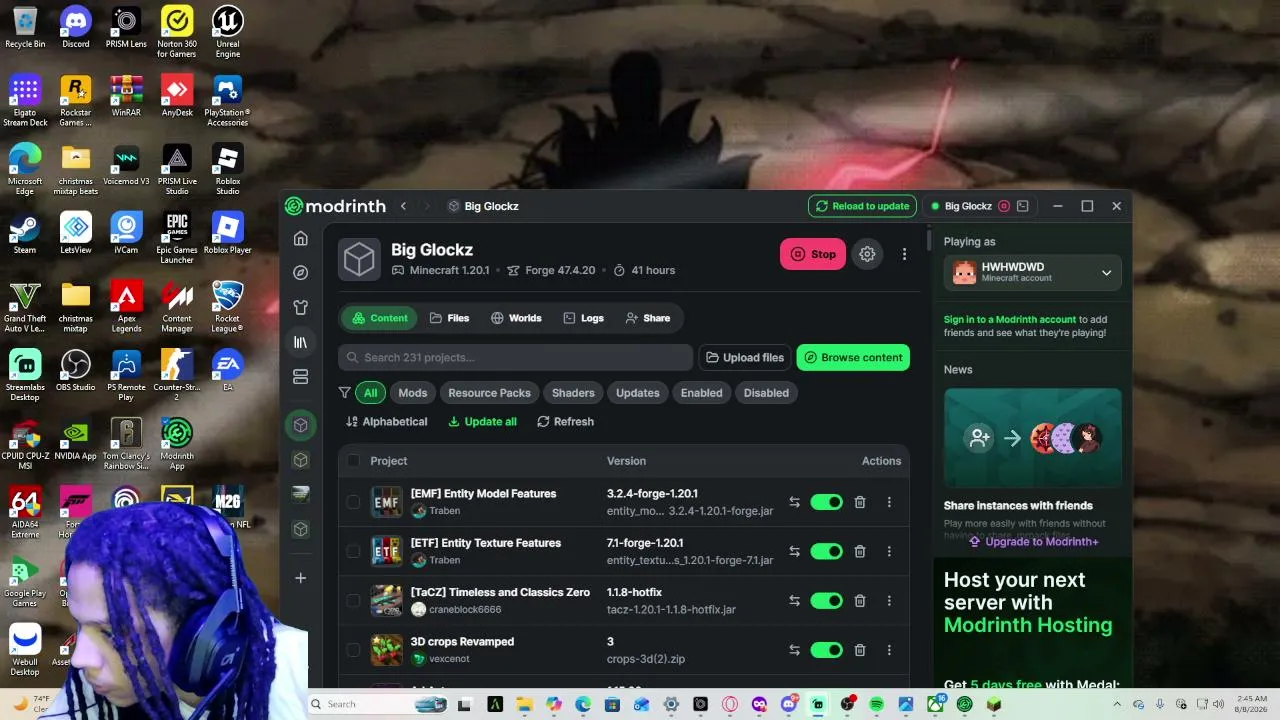Open Discord desktop shortcut

point(76,28)
